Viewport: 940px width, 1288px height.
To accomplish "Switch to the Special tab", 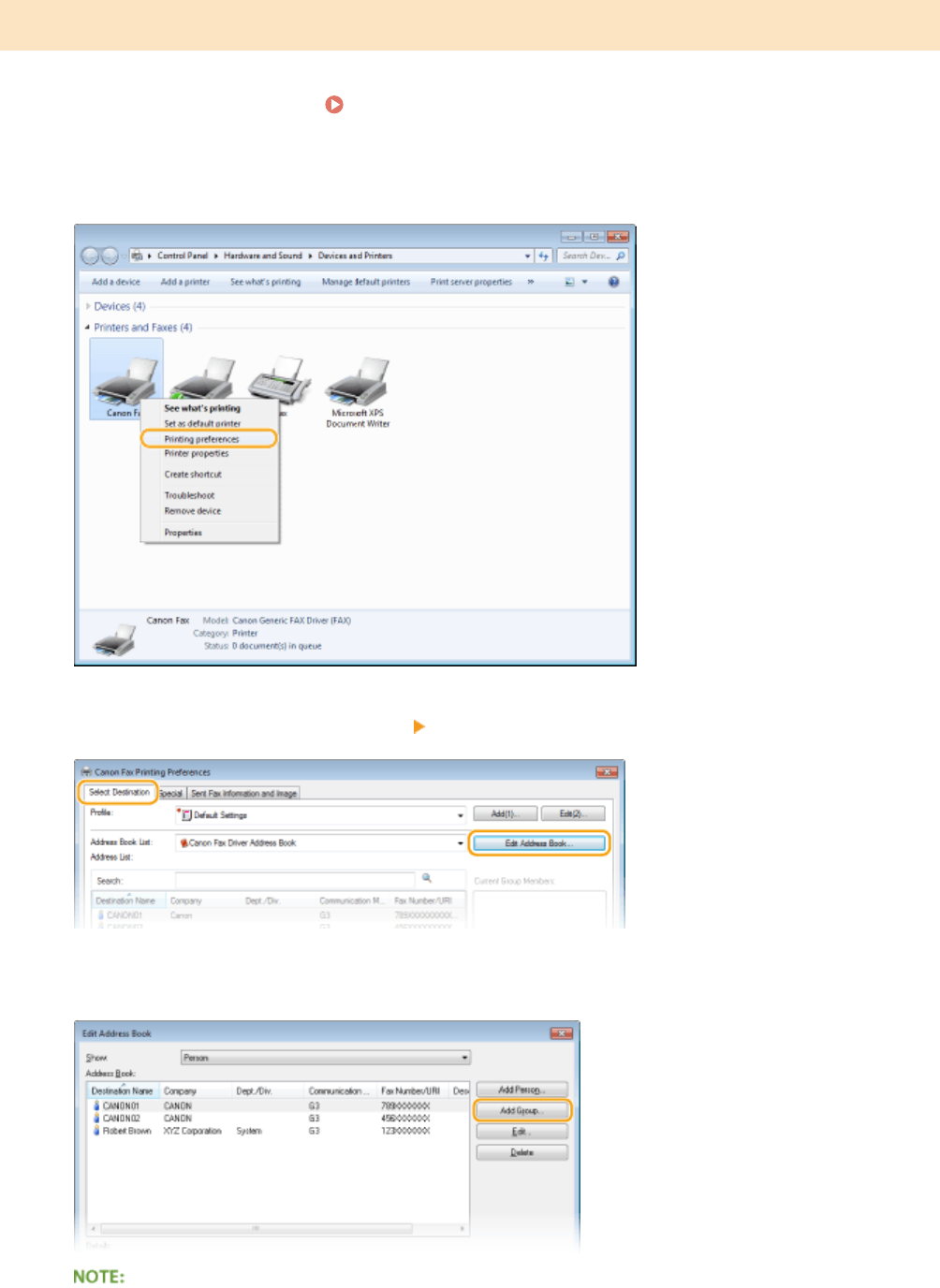I will tap(171, 794).
